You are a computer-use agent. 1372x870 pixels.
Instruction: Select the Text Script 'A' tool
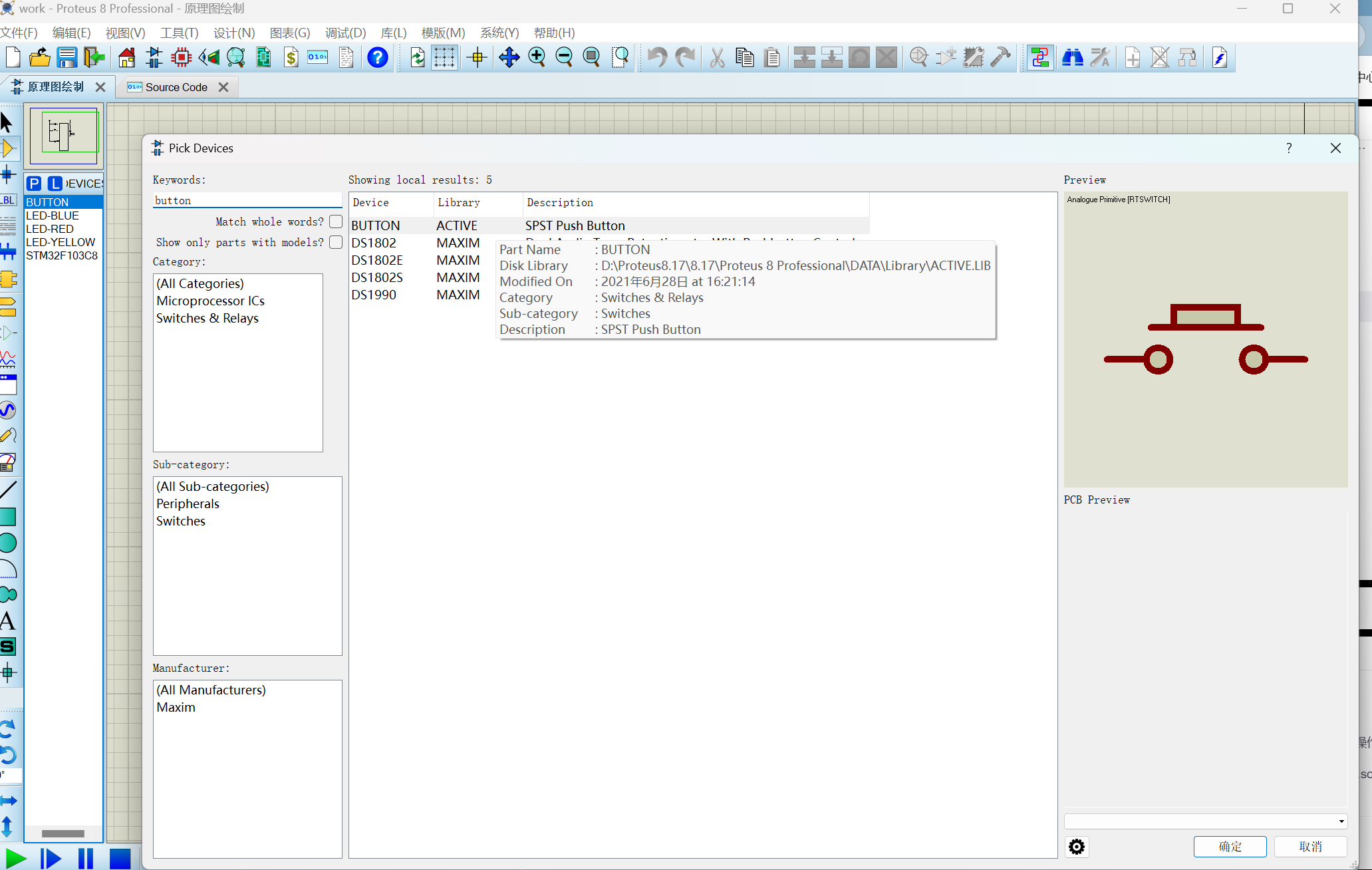point(7,621)
